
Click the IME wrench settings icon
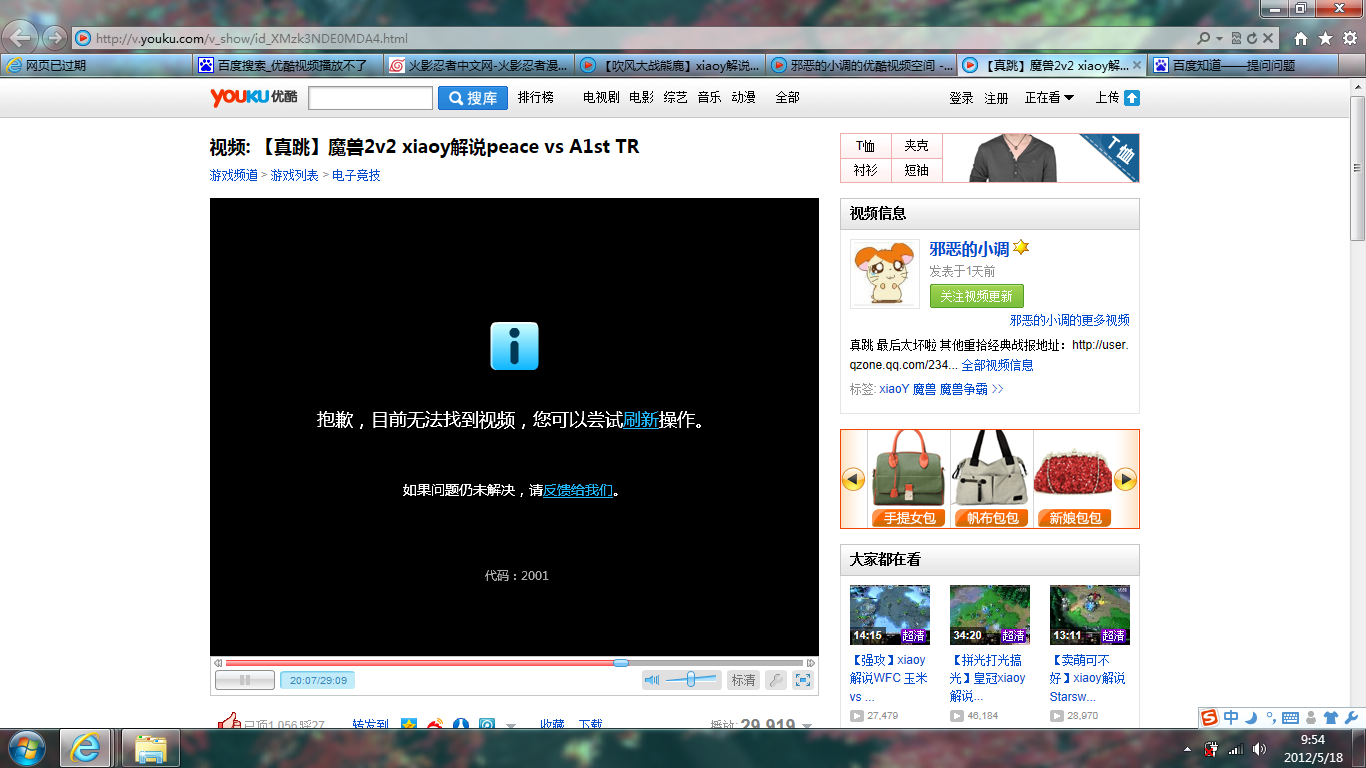point(1351,718)
